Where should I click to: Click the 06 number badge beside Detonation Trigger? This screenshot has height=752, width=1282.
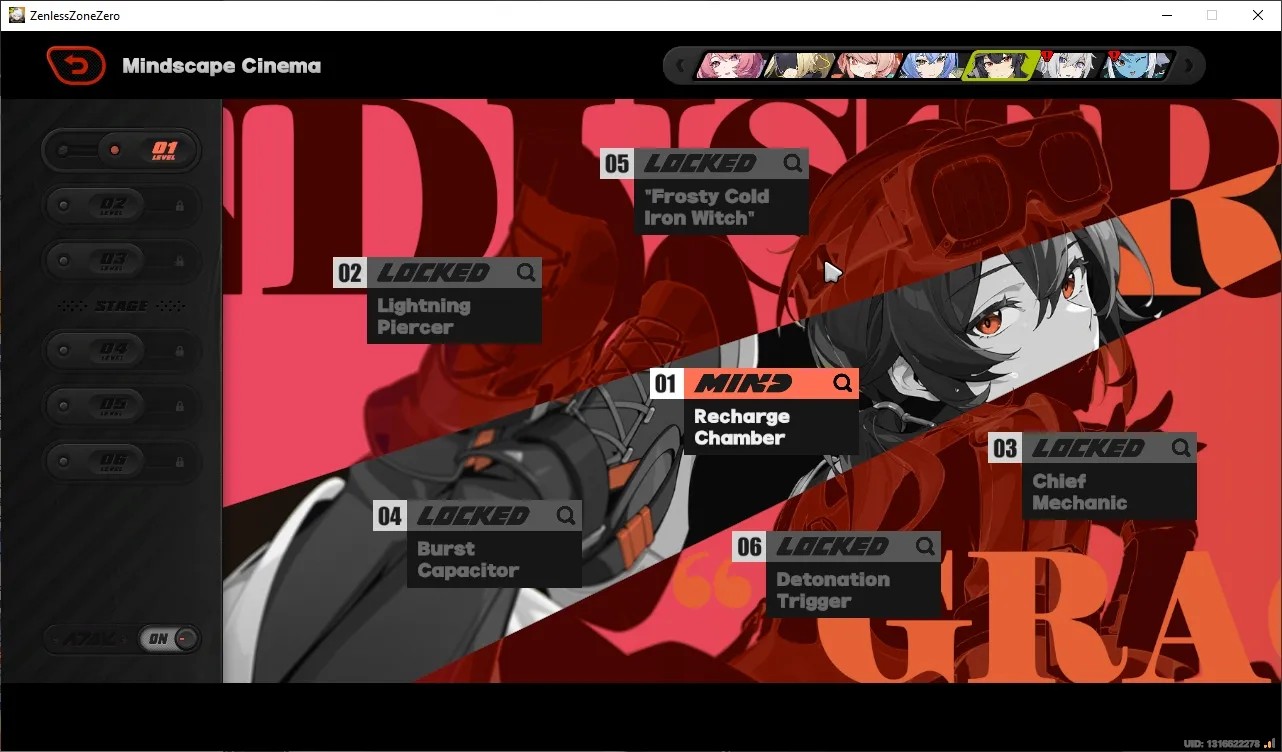[x=749, y=547]
